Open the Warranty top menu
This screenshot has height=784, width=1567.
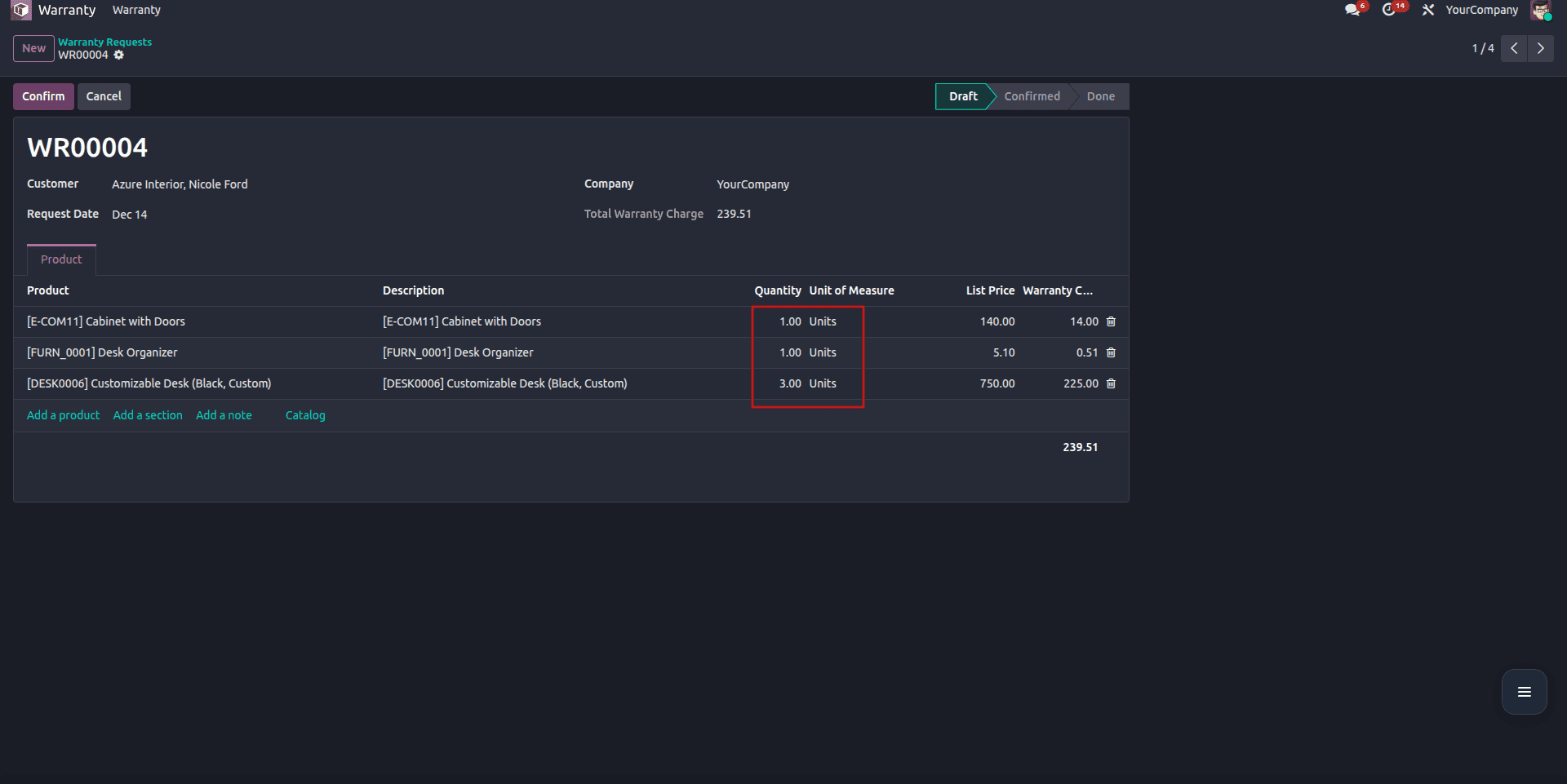coord(135,10)
